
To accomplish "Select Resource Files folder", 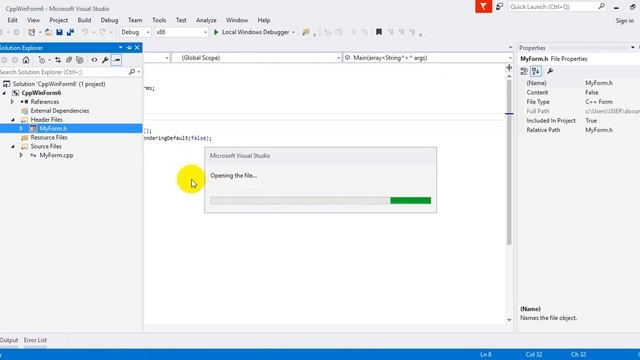I will click(49, 138).
